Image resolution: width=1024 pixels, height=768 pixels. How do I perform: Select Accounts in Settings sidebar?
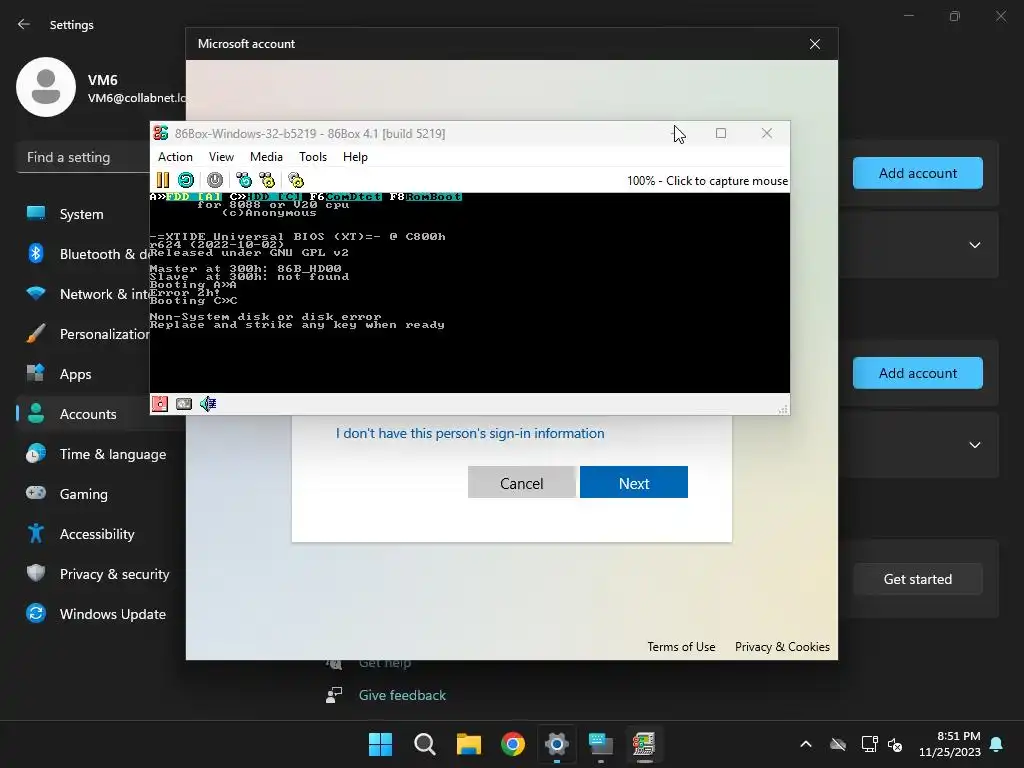(88, 414)
